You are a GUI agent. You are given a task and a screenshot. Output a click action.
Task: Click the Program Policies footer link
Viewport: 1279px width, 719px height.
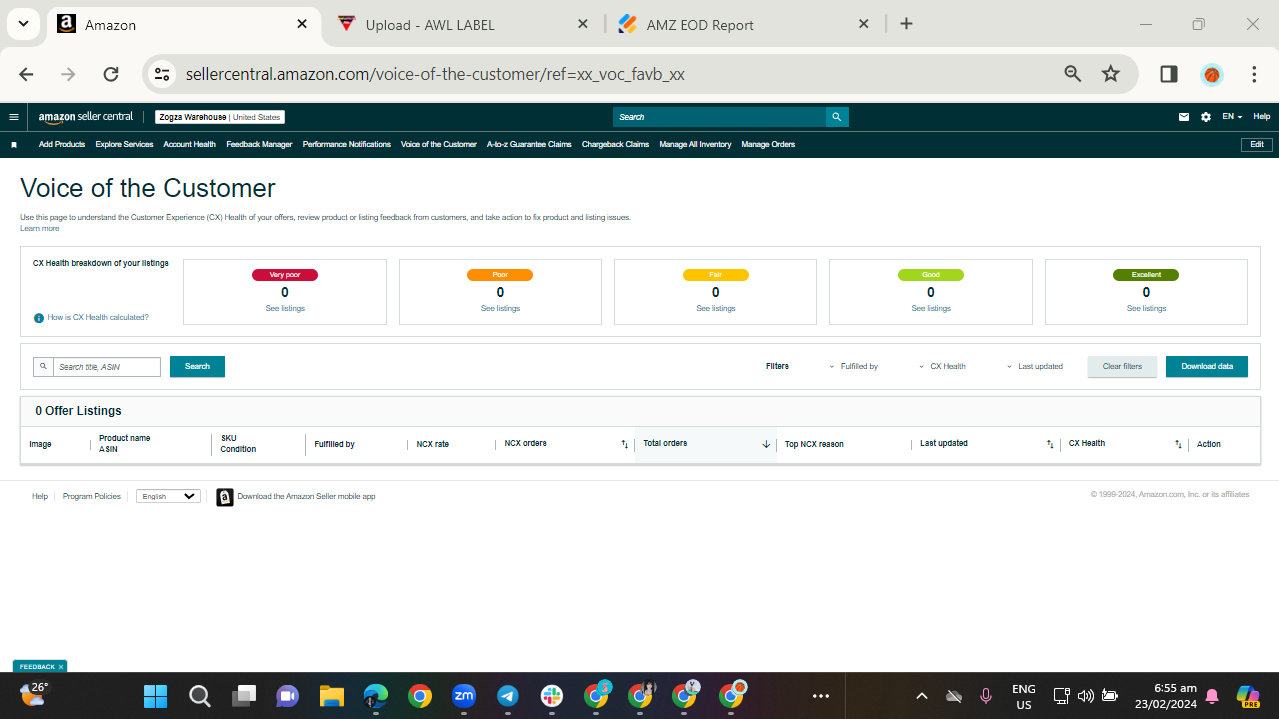click(92, 497)
